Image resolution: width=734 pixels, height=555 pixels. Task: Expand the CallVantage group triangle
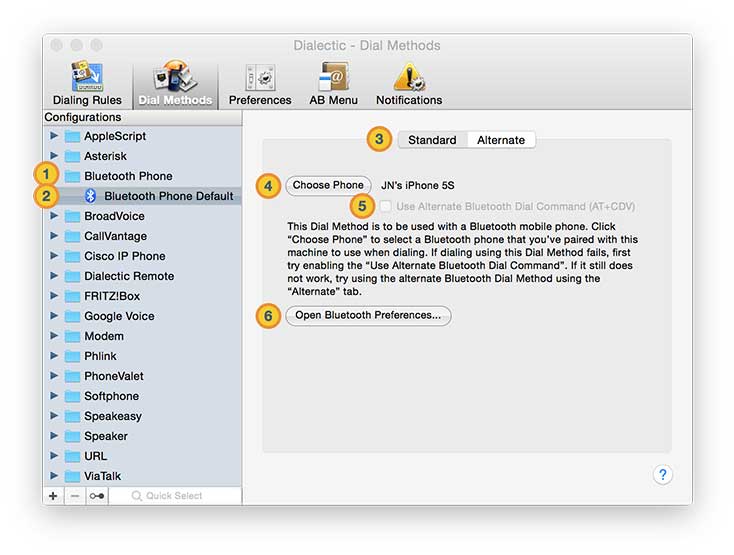pyautogui.click(x=54, y=235)
